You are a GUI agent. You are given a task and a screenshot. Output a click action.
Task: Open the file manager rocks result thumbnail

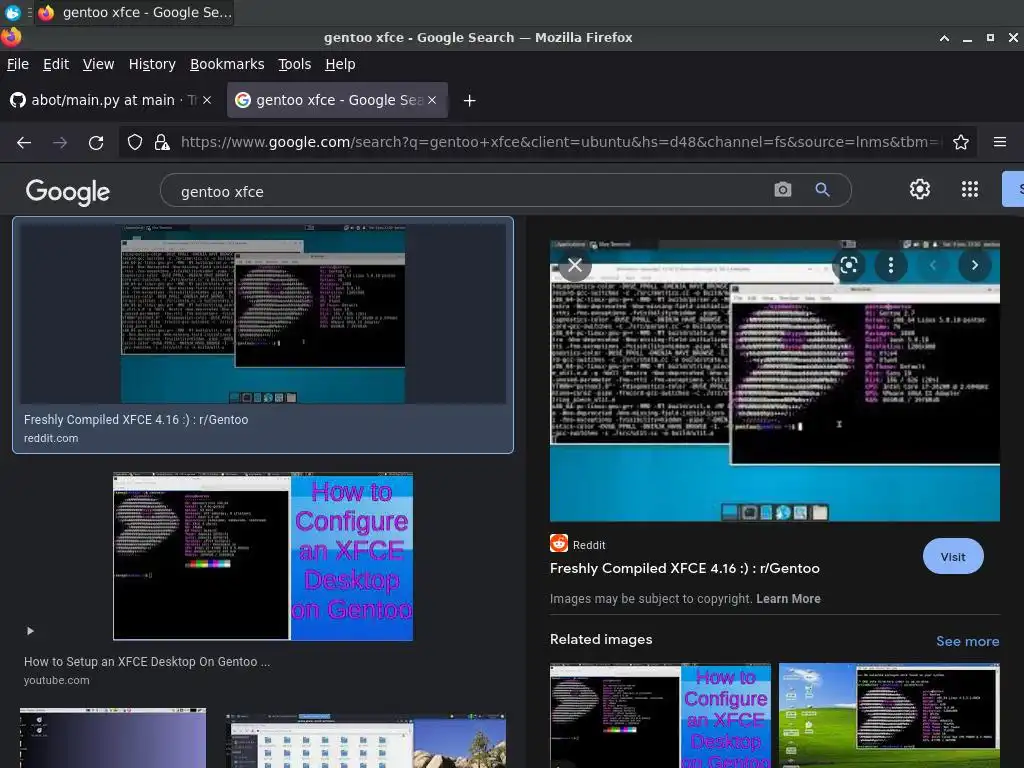tap(366, 741)
